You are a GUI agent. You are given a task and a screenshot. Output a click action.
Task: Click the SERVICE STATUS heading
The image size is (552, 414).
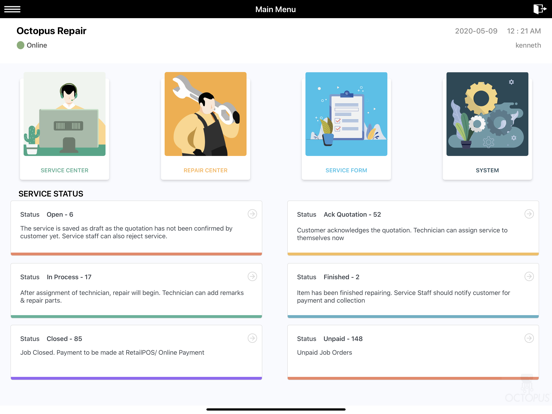51,194
